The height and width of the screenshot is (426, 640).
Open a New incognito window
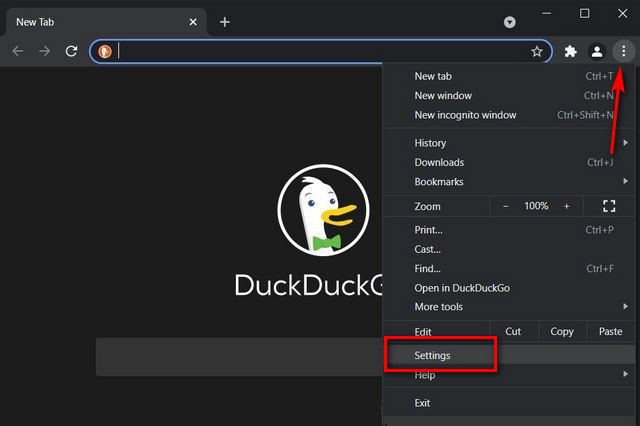pos(509,115)
